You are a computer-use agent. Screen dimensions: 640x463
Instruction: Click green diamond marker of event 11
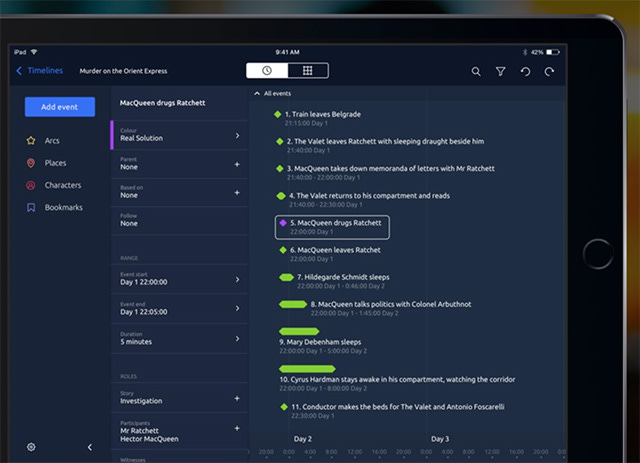[x=284, y=407]
